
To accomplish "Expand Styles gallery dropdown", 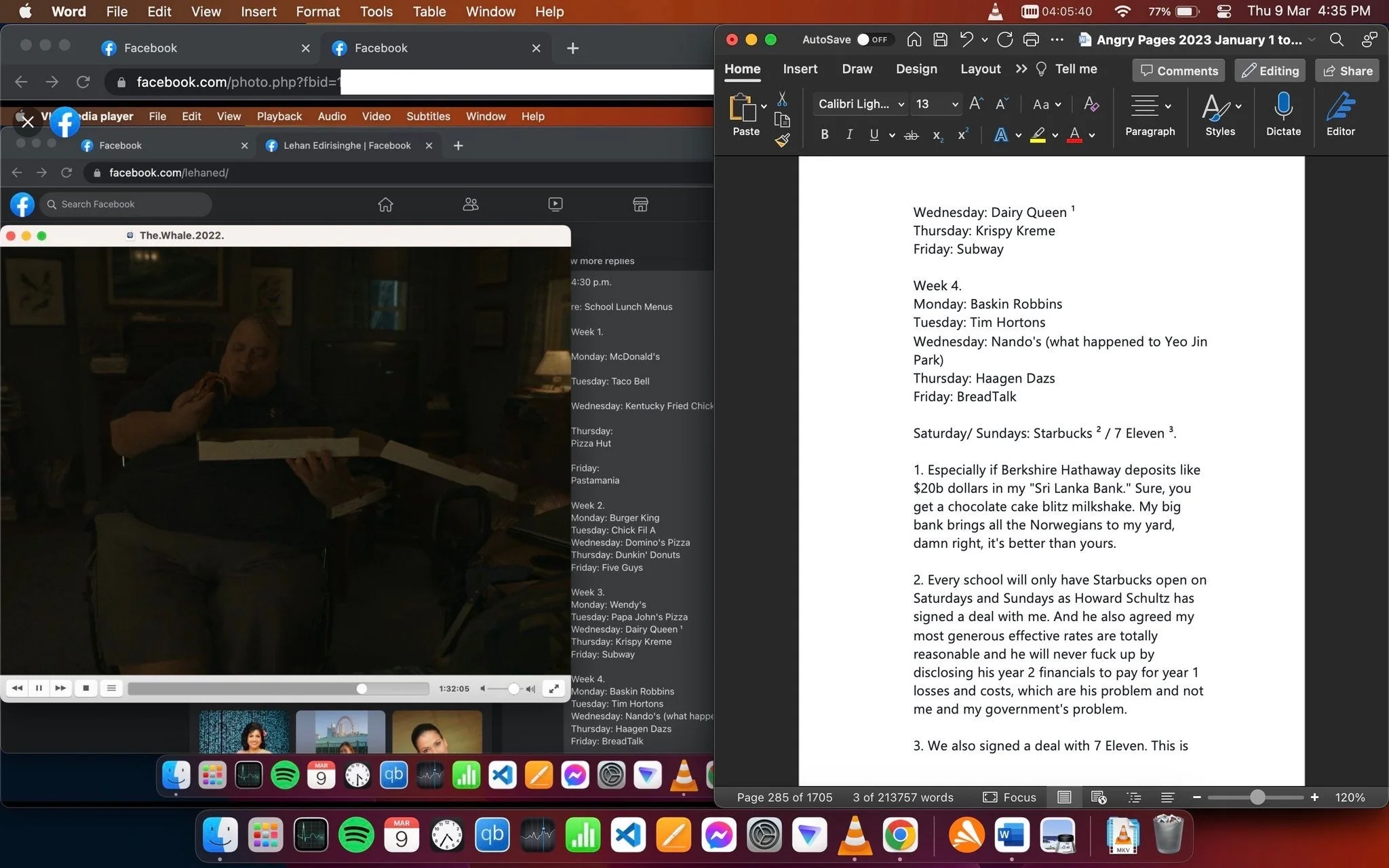I will 1238,106.
